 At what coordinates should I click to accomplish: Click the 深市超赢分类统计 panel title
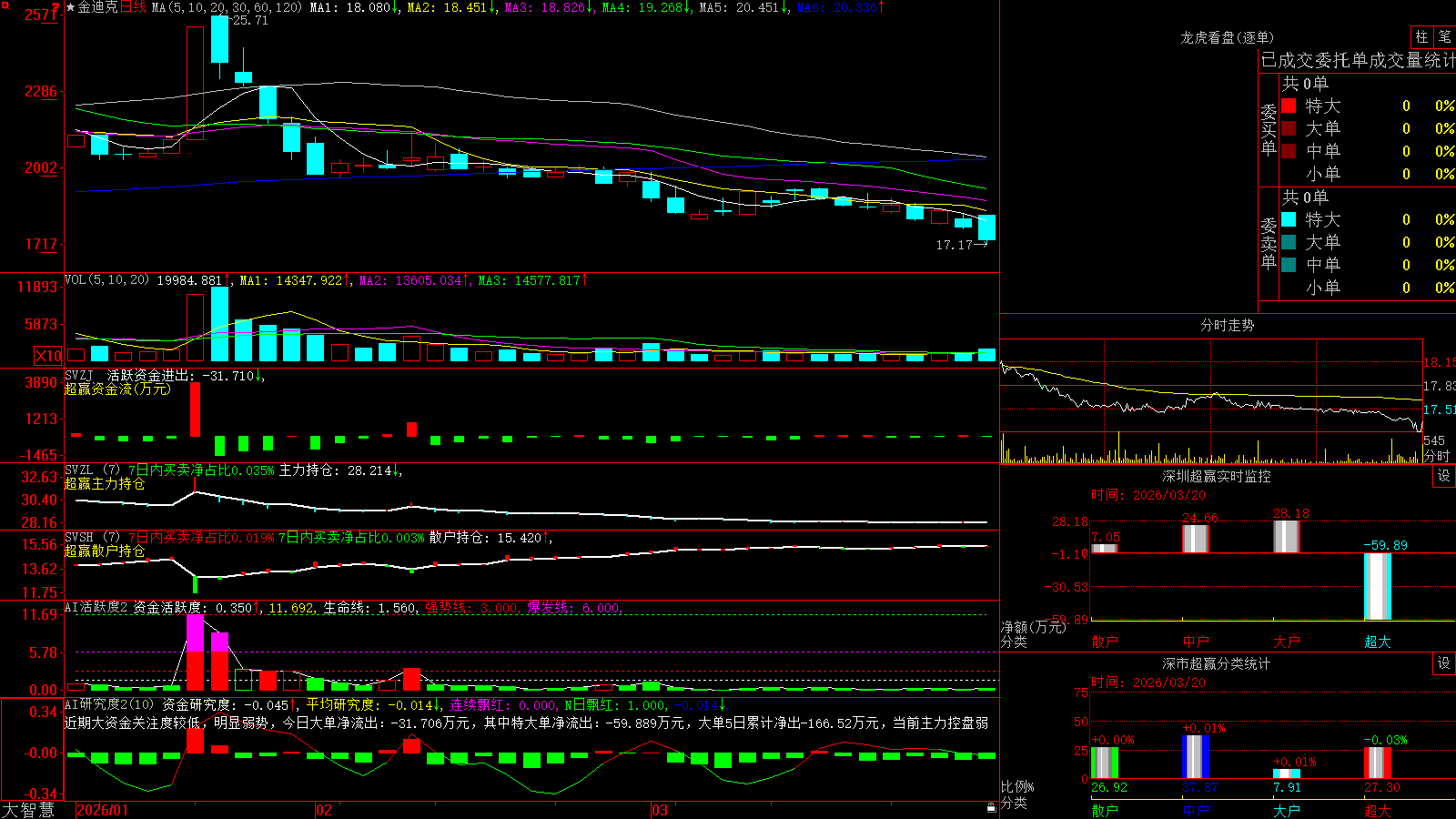[x=1217, y=663]
